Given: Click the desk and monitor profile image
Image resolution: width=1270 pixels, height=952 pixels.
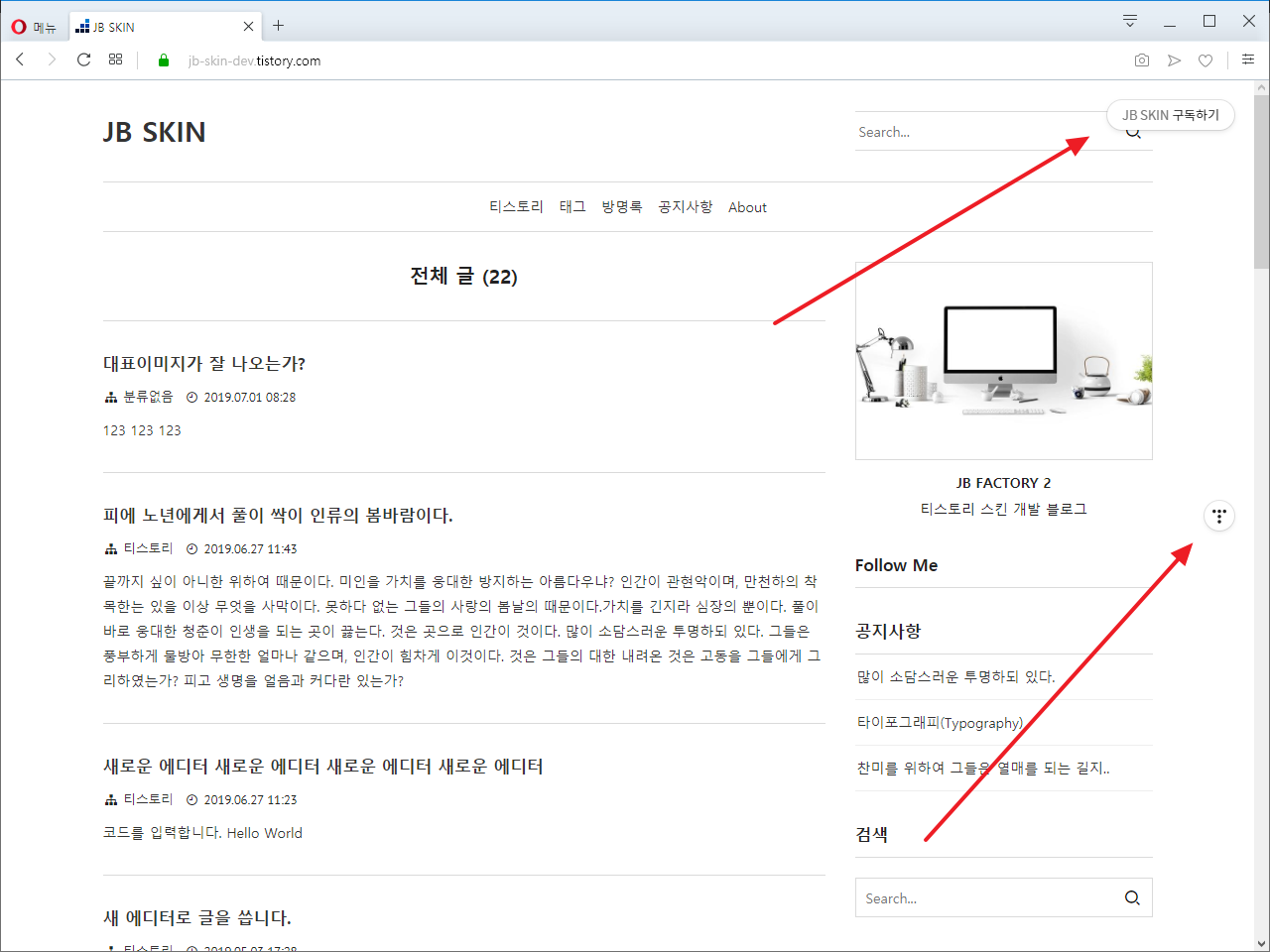Looking at the screenshot, I should [x=1004, y=361].
